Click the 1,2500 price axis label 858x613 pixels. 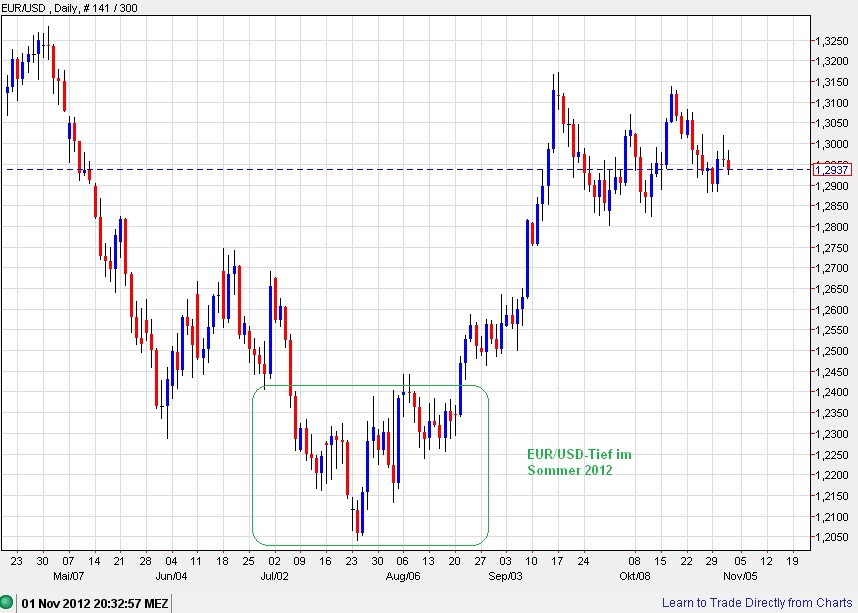[832, 351]
